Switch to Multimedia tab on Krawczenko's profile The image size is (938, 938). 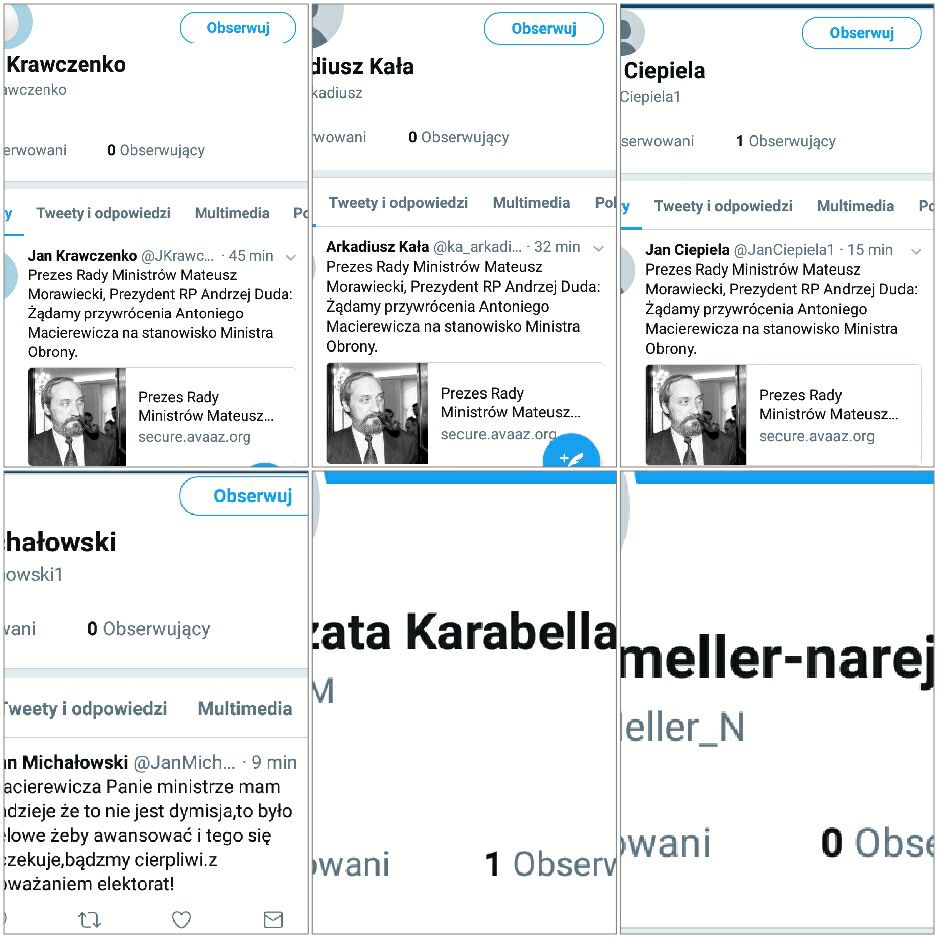click(x=232, y=213)
